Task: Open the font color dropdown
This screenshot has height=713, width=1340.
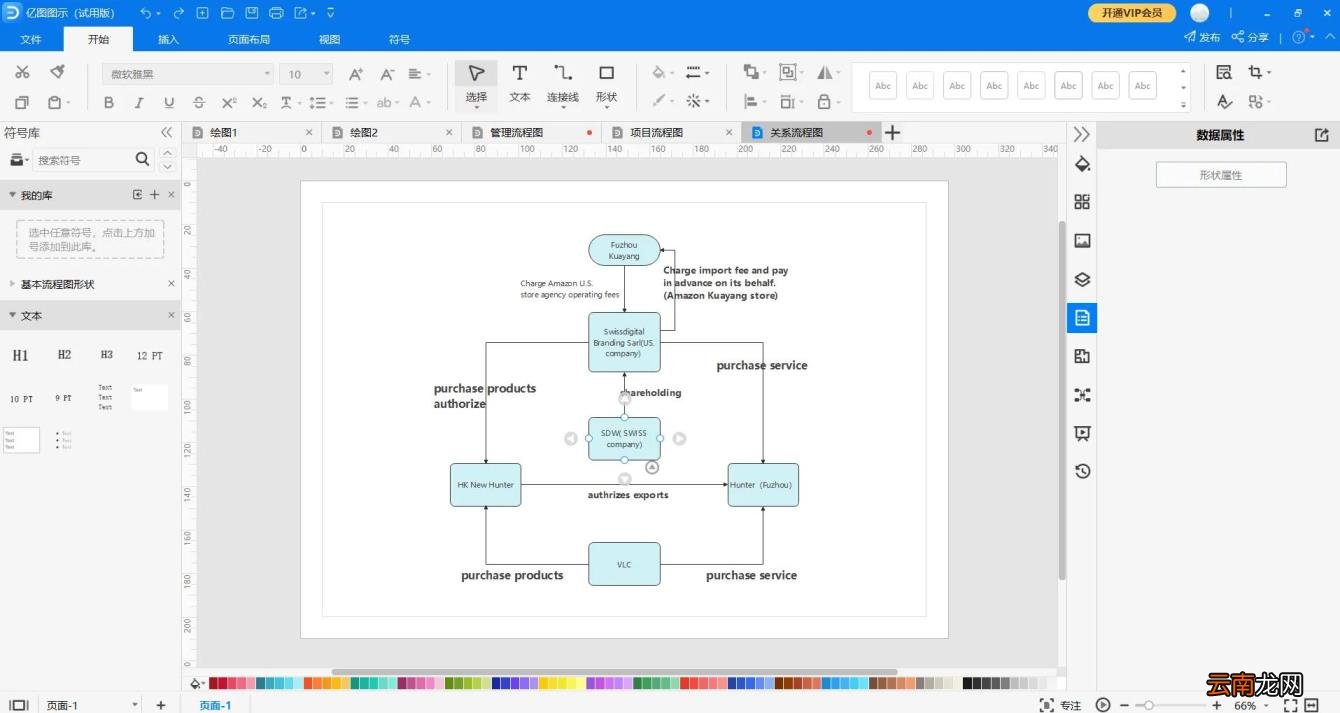Action: coord(420,103)
